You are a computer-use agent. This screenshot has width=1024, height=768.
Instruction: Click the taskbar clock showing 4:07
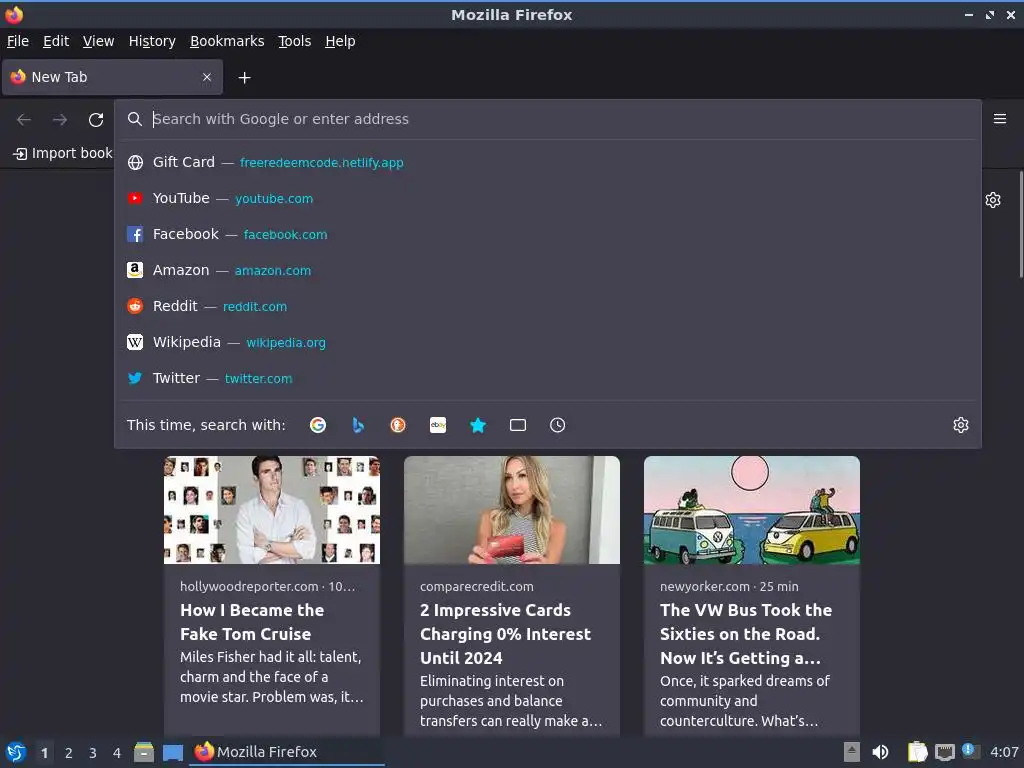click(x=1004, y=752)
